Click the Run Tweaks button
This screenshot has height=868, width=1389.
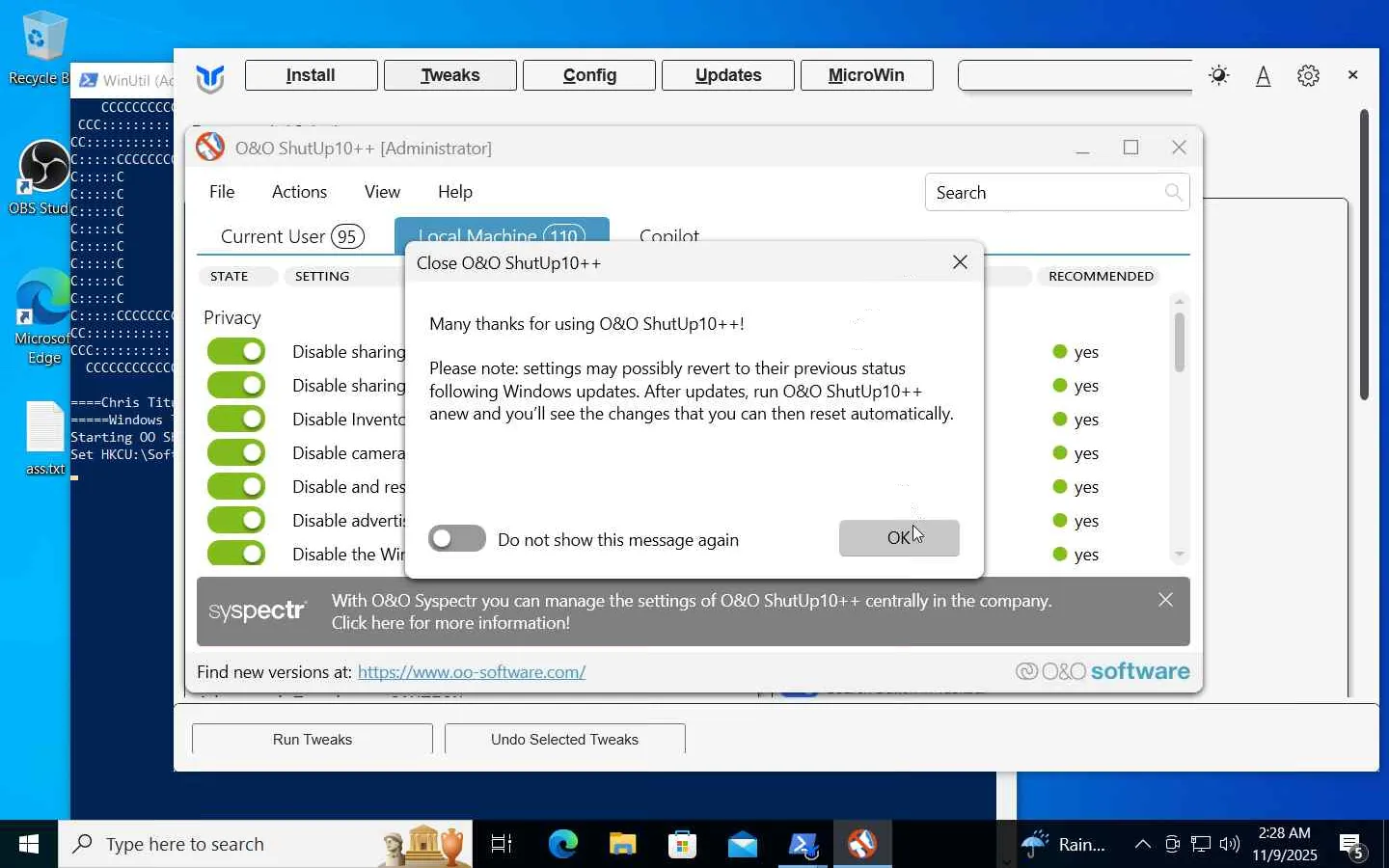[313, 739]
